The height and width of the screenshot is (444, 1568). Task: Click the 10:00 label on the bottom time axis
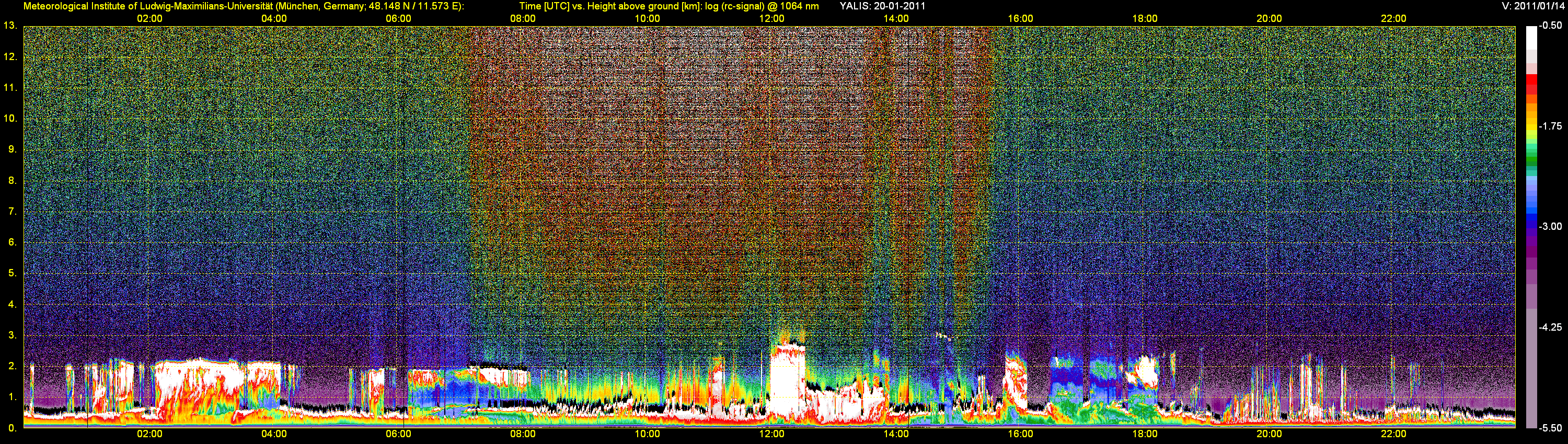[x=647, y=434]
